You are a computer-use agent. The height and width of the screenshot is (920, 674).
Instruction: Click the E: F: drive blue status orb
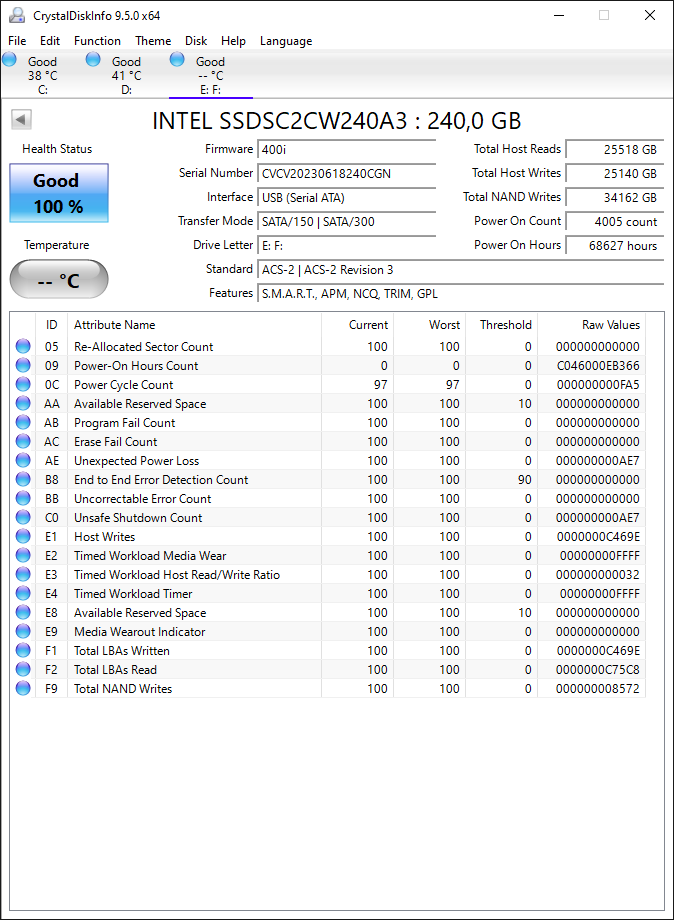click(177, 59)
